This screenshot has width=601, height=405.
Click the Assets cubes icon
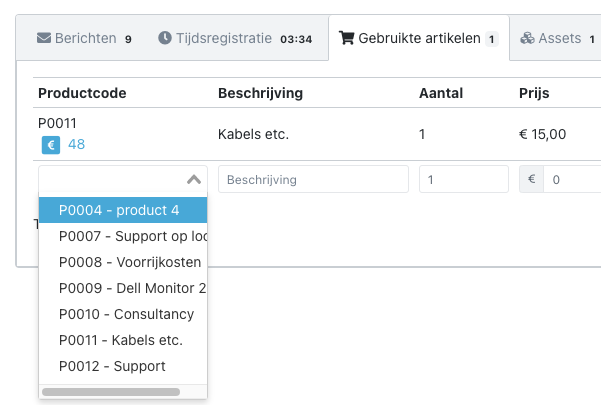click(x=527, y=38)
